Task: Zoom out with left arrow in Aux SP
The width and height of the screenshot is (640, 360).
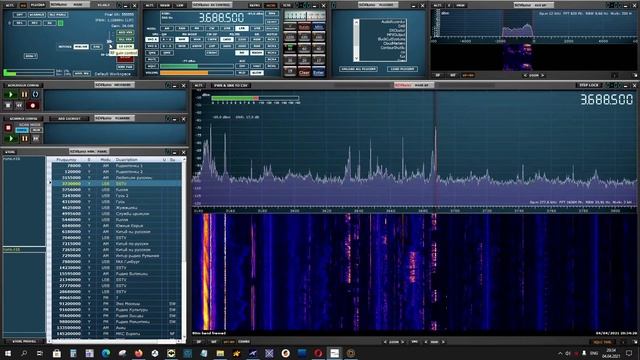Action: click(525, 75)
